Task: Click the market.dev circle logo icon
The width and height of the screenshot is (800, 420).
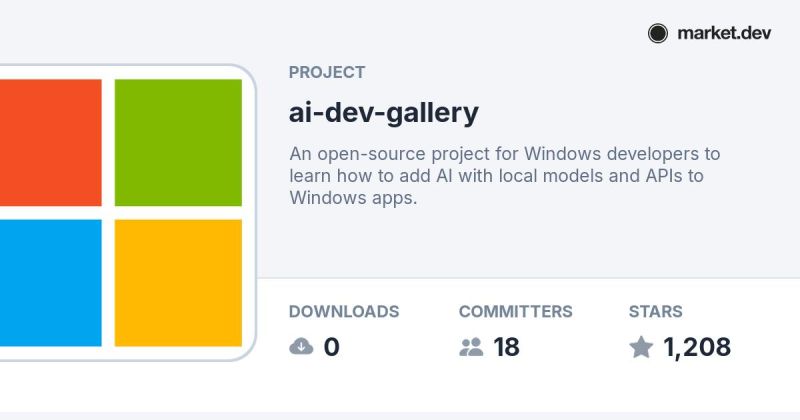Action: click(658, 33)
